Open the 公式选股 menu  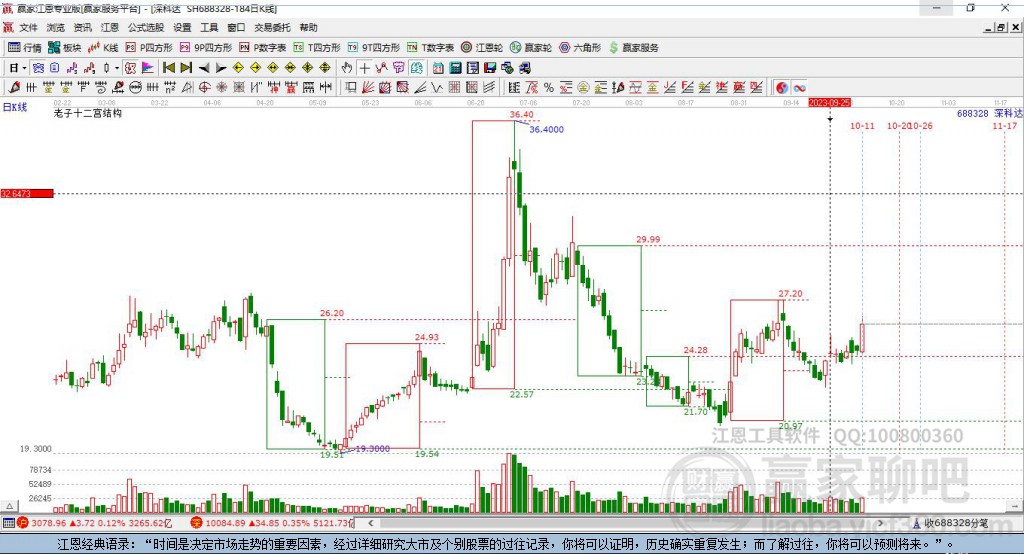146,27
